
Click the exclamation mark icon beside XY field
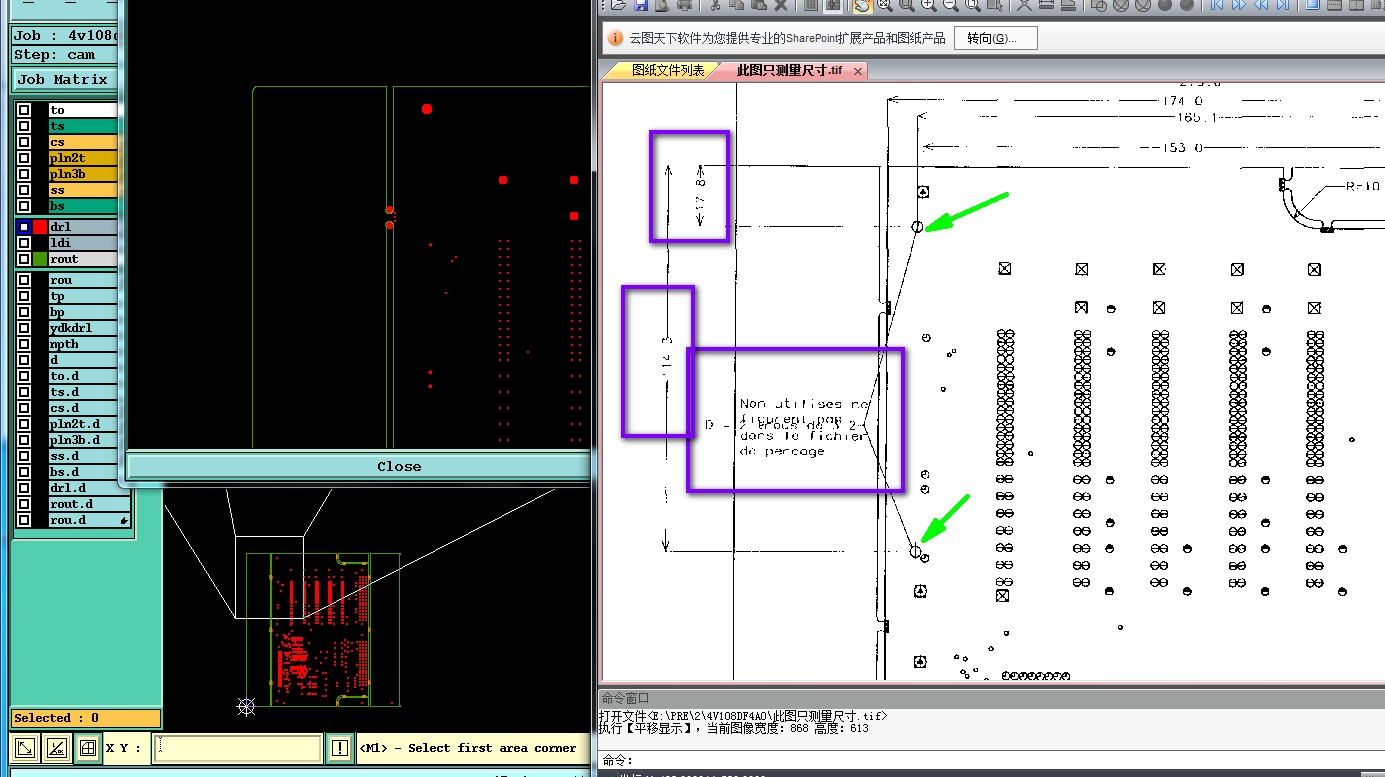pos(340,747)
